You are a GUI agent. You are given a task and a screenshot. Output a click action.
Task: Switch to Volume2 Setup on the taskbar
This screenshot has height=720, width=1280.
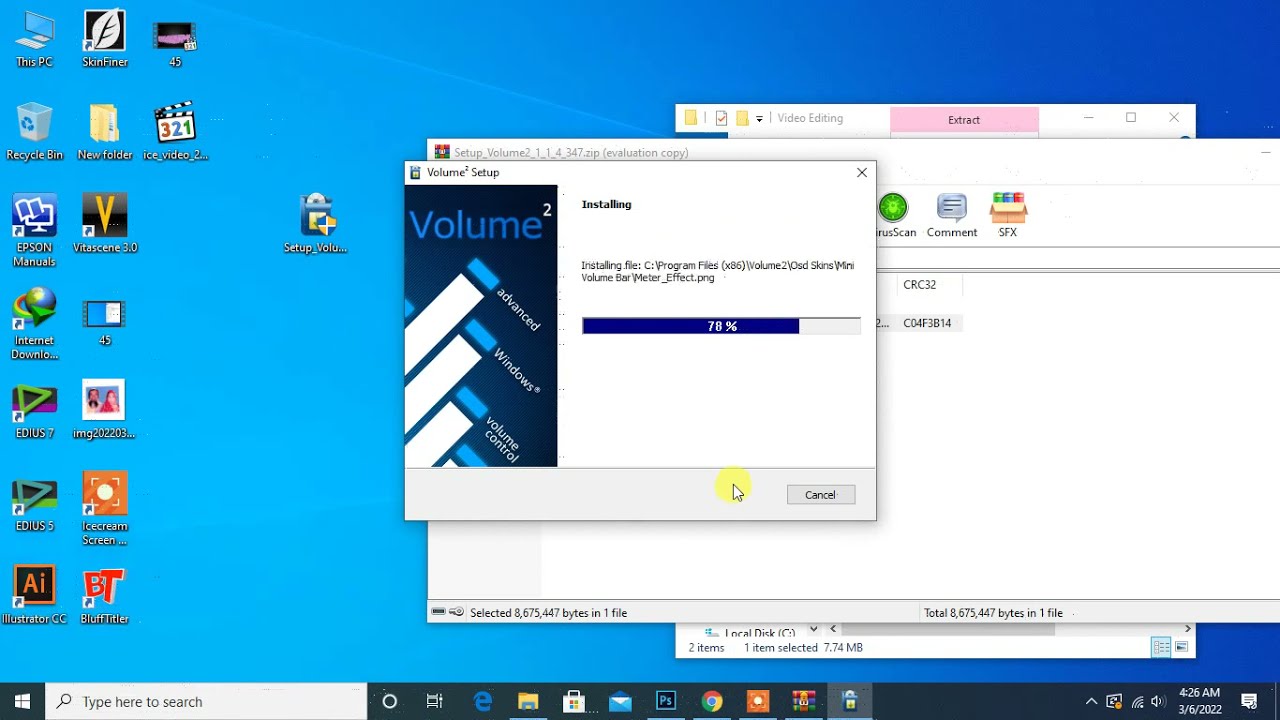(850, 701)
